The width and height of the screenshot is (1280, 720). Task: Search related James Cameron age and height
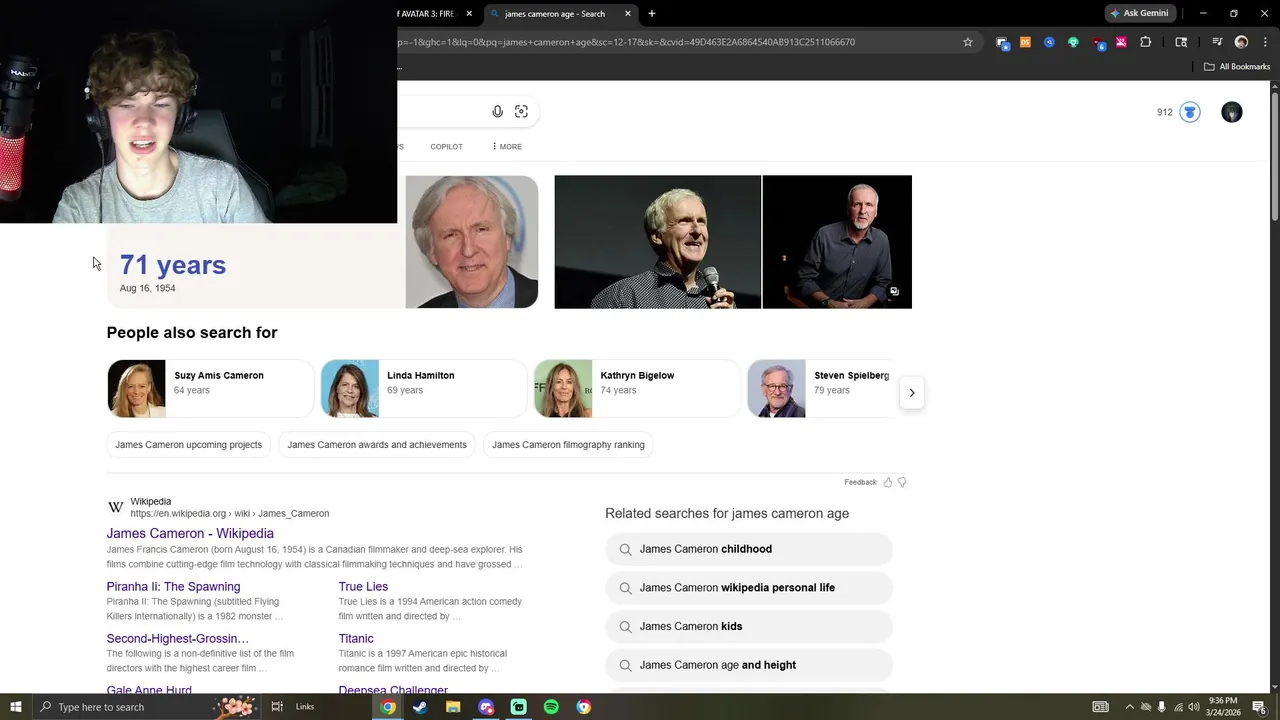point(749,665)
